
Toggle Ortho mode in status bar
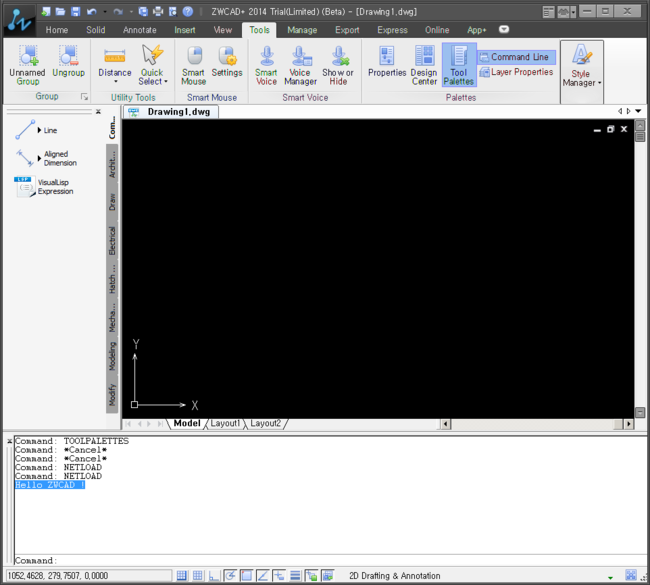214,575
